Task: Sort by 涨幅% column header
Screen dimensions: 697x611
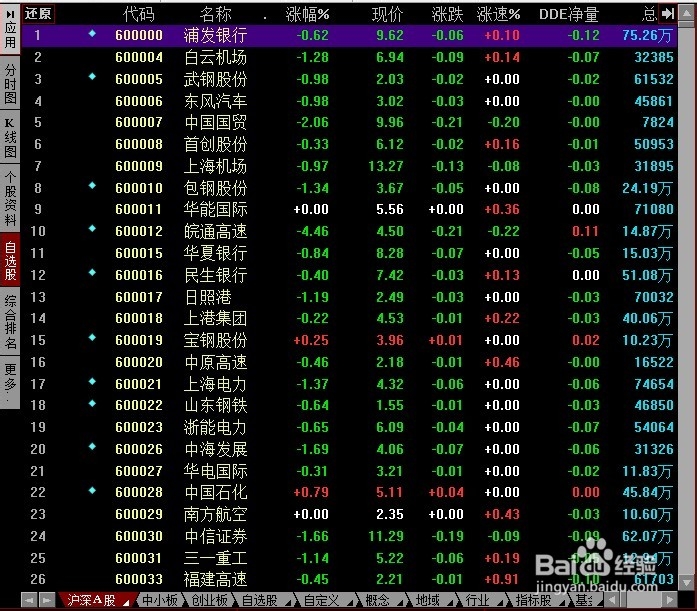Action: pos(307,15)
